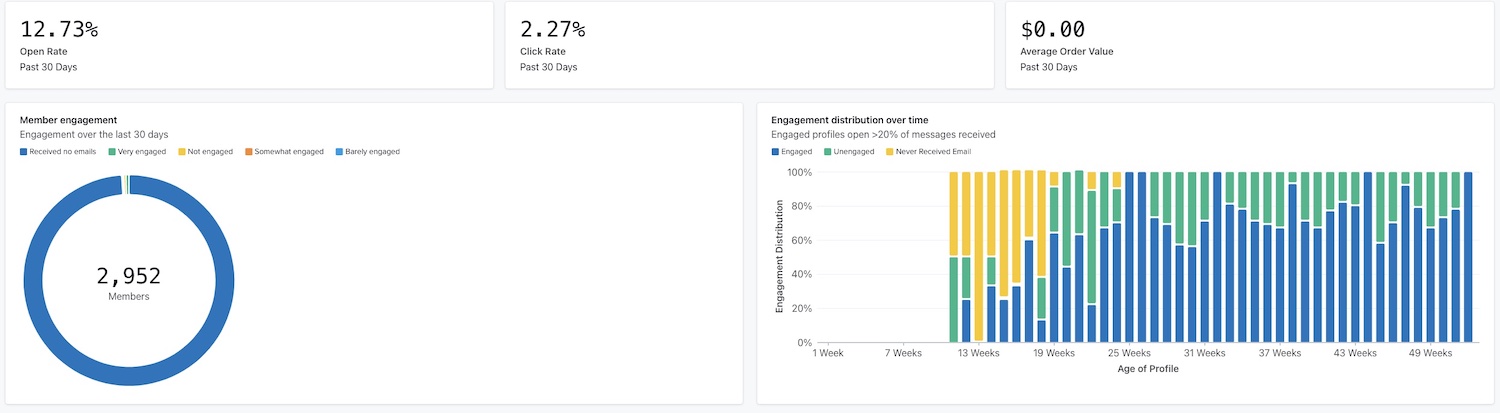Viewport: 1500px width, 413px height.
Task: Click the "13 Weeks" axis label
Action: coord(978,353)
